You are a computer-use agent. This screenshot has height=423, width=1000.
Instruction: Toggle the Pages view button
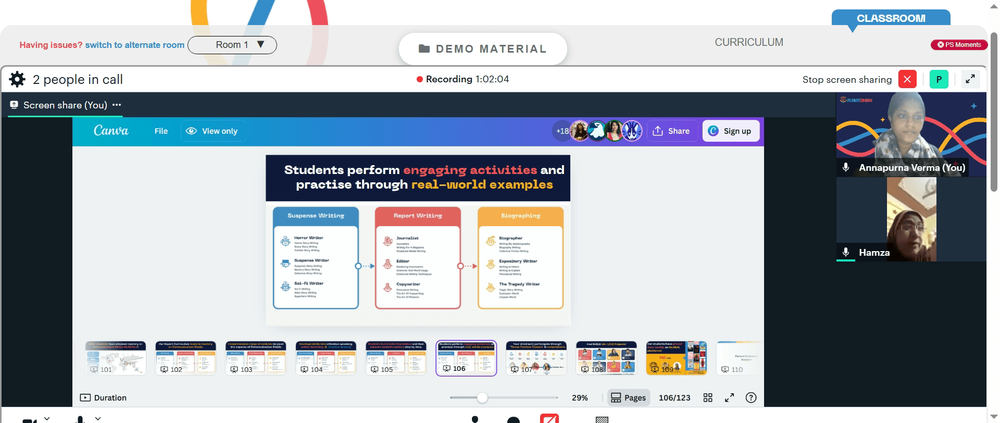628,397
